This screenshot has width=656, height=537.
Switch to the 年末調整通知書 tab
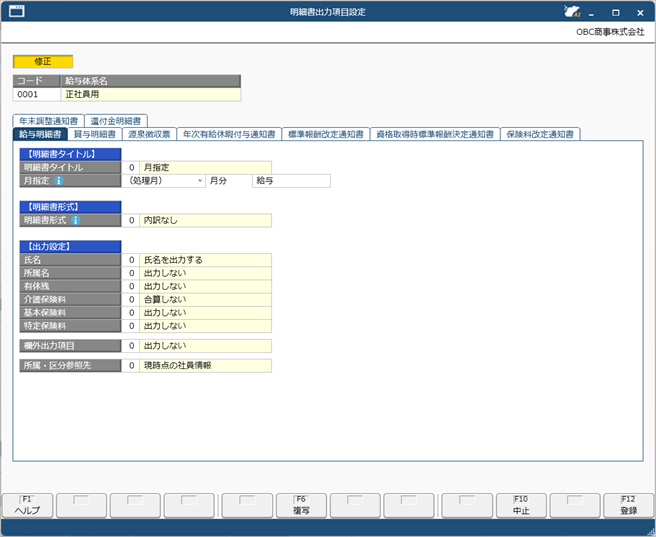(48, 121)
